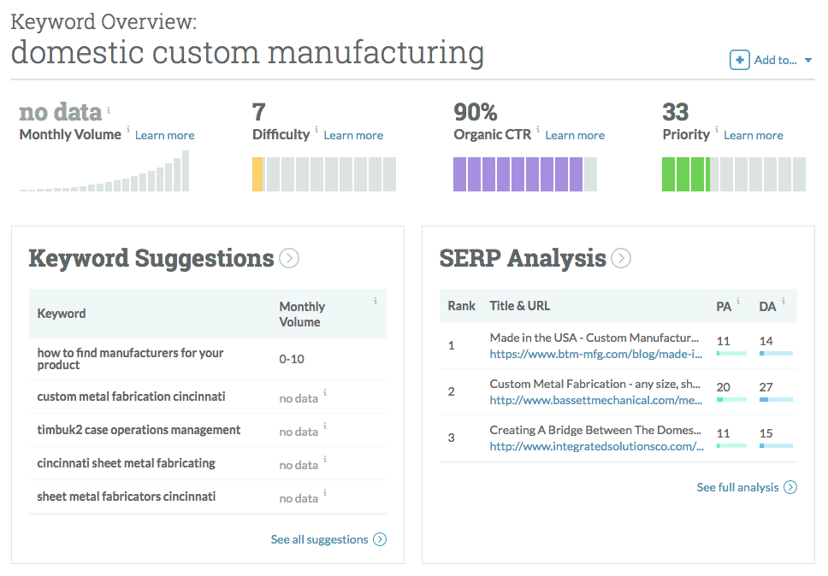The height and width of the screenshot is (576, 828).
Task: Click PA value 11 for integratedsolutionsco result
Action: pyautogui.click(x=723, y=433)
